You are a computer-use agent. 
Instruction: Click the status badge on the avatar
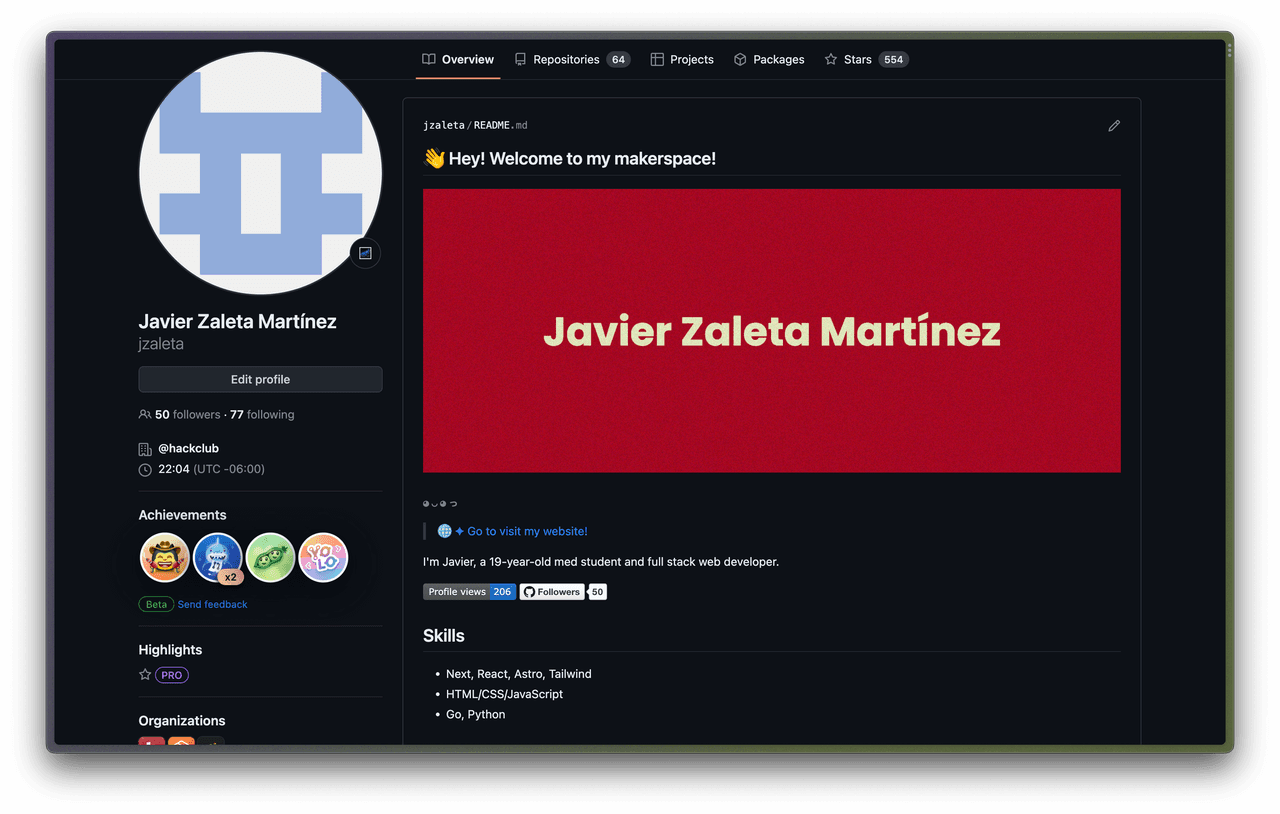365,253
